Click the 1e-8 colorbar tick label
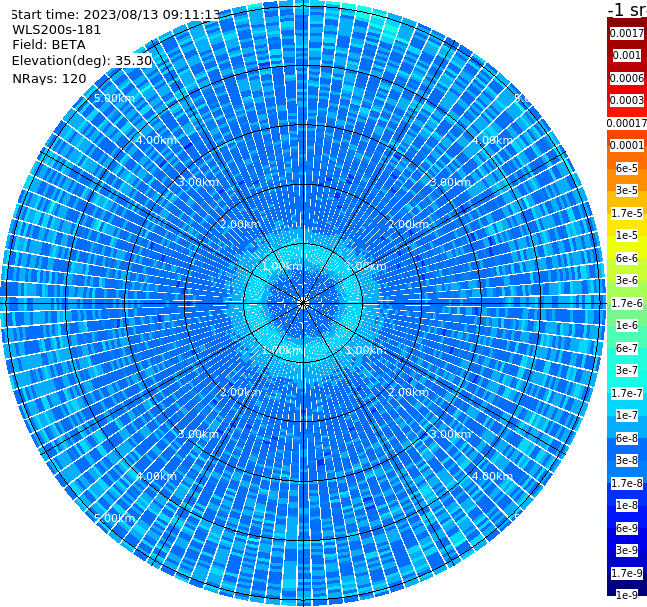 click(x=627, y=505)
